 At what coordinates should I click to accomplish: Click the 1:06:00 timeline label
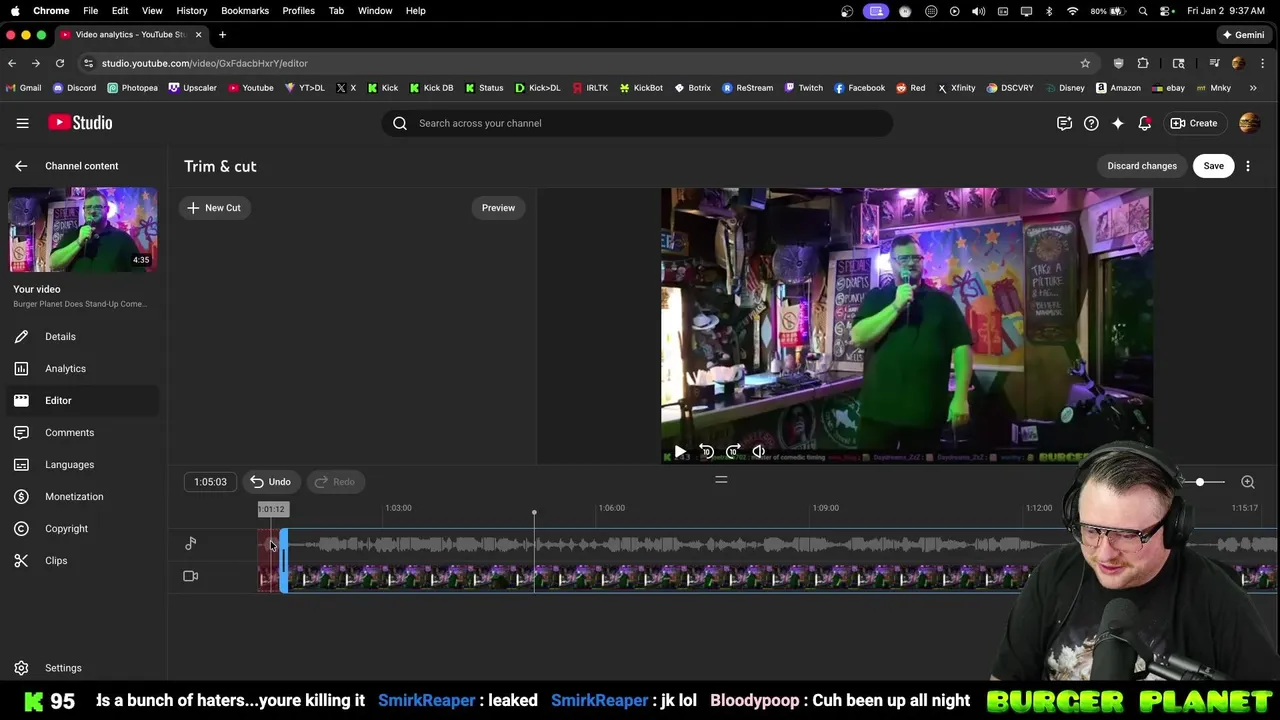pos(612,508)
